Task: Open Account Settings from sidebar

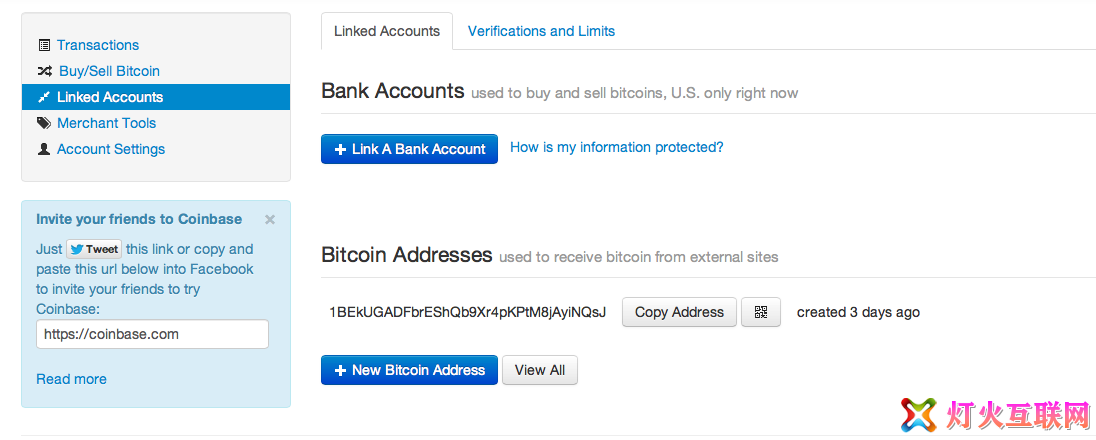Action: click(x=111, y=149)
